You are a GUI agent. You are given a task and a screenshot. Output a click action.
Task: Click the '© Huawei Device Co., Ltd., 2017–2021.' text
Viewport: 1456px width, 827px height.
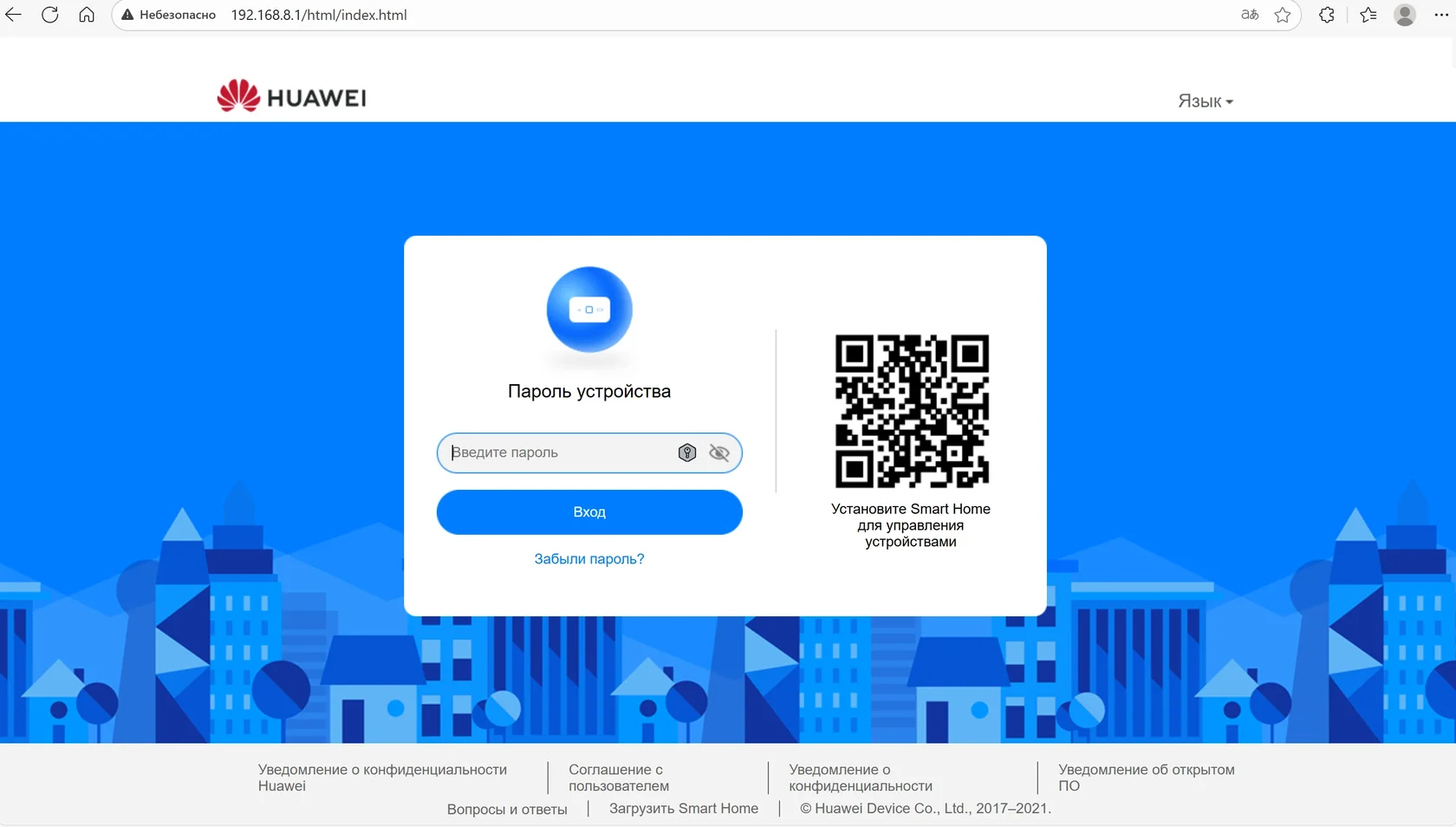926,808
